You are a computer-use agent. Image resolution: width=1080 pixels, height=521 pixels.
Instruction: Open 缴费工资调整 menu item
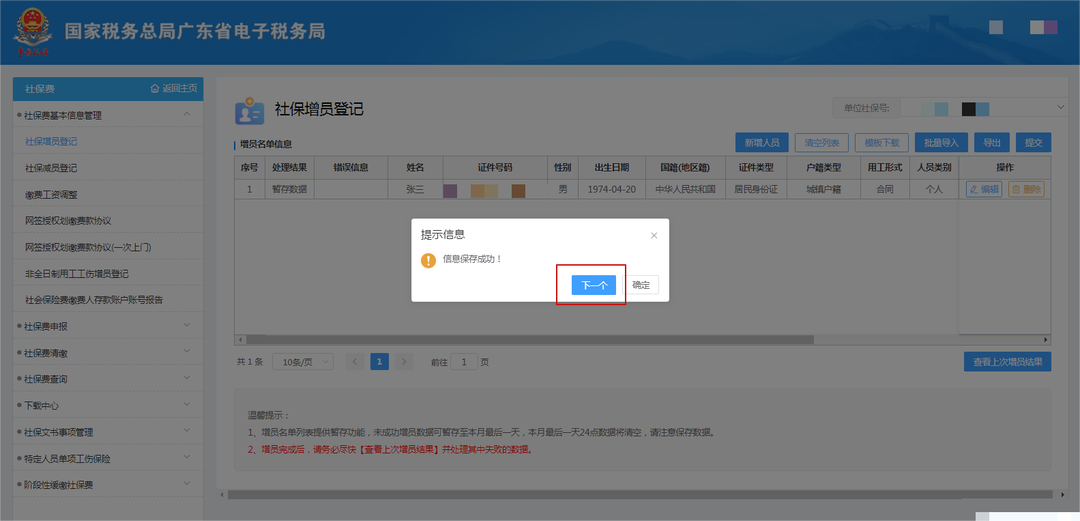51,194
